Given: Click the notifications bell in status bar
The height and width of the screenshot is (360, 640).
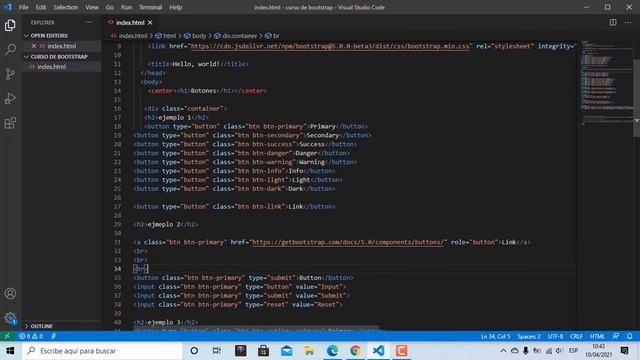Looking at the screenshot, I should 630,336.
